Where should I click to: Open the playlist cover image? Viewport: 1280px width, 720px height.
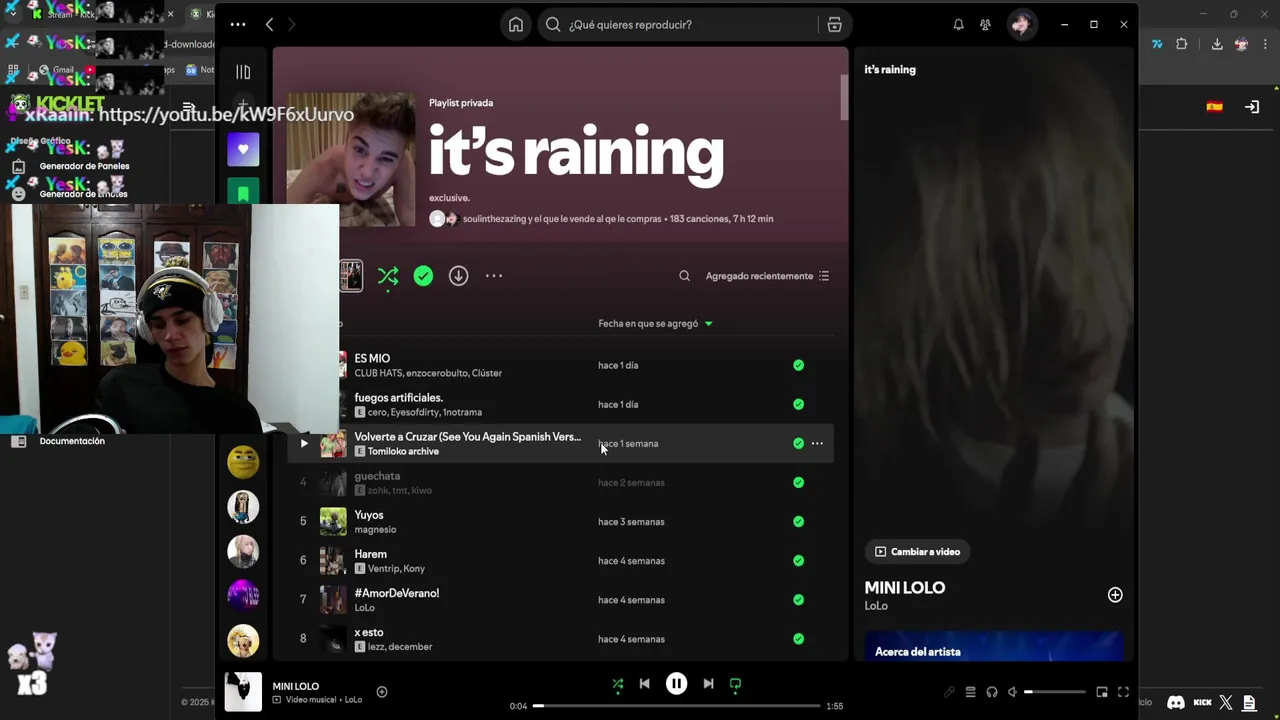tap(351, 160)
